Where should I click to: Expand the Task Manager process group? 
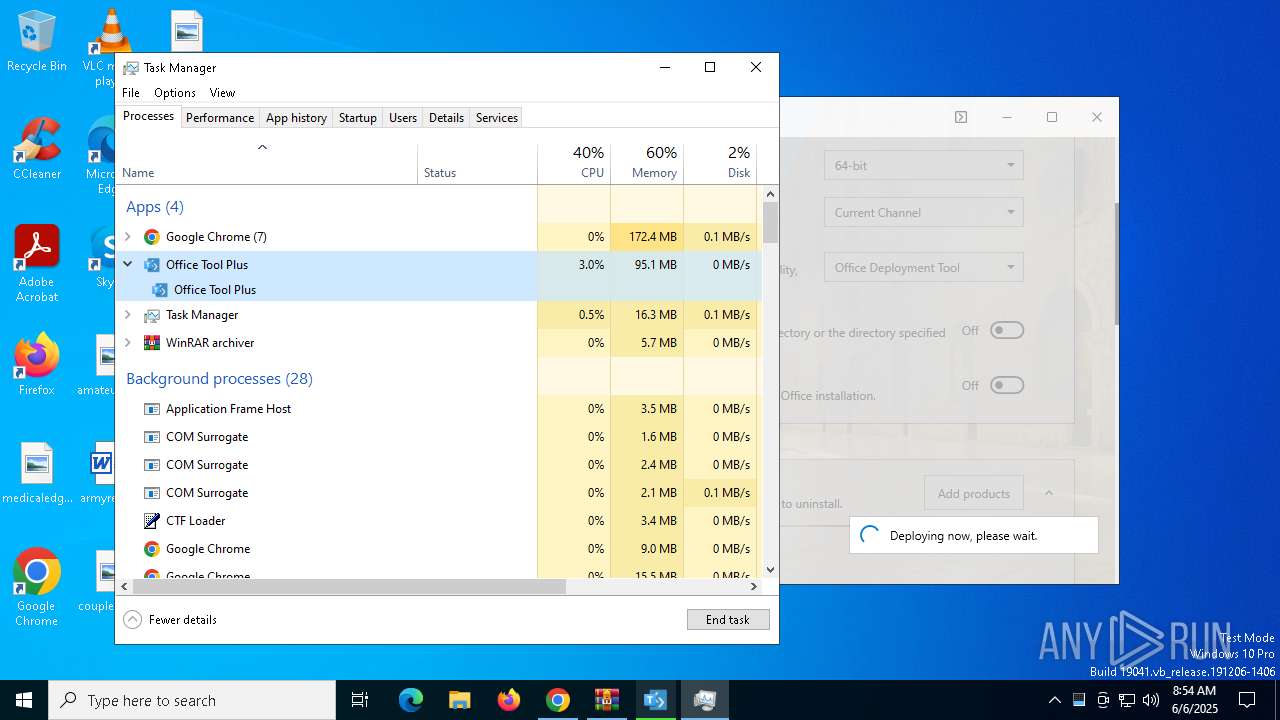[127, 315]
